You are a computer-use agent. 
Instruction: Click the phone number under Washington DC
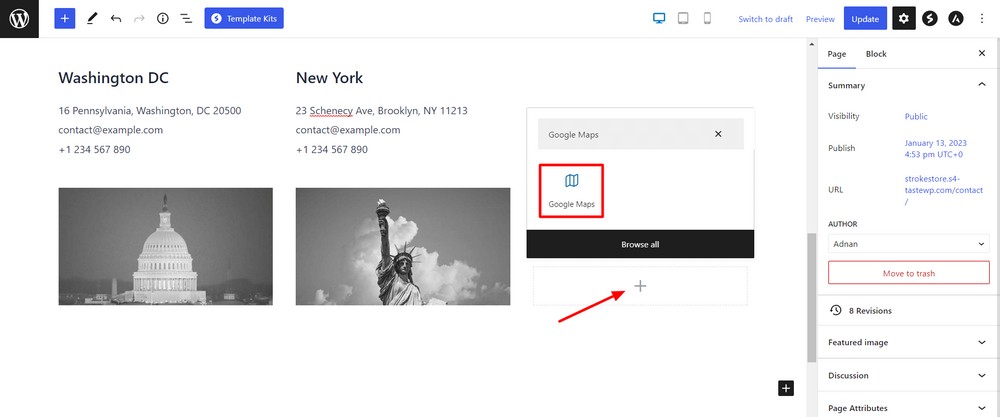pos(94,150)
